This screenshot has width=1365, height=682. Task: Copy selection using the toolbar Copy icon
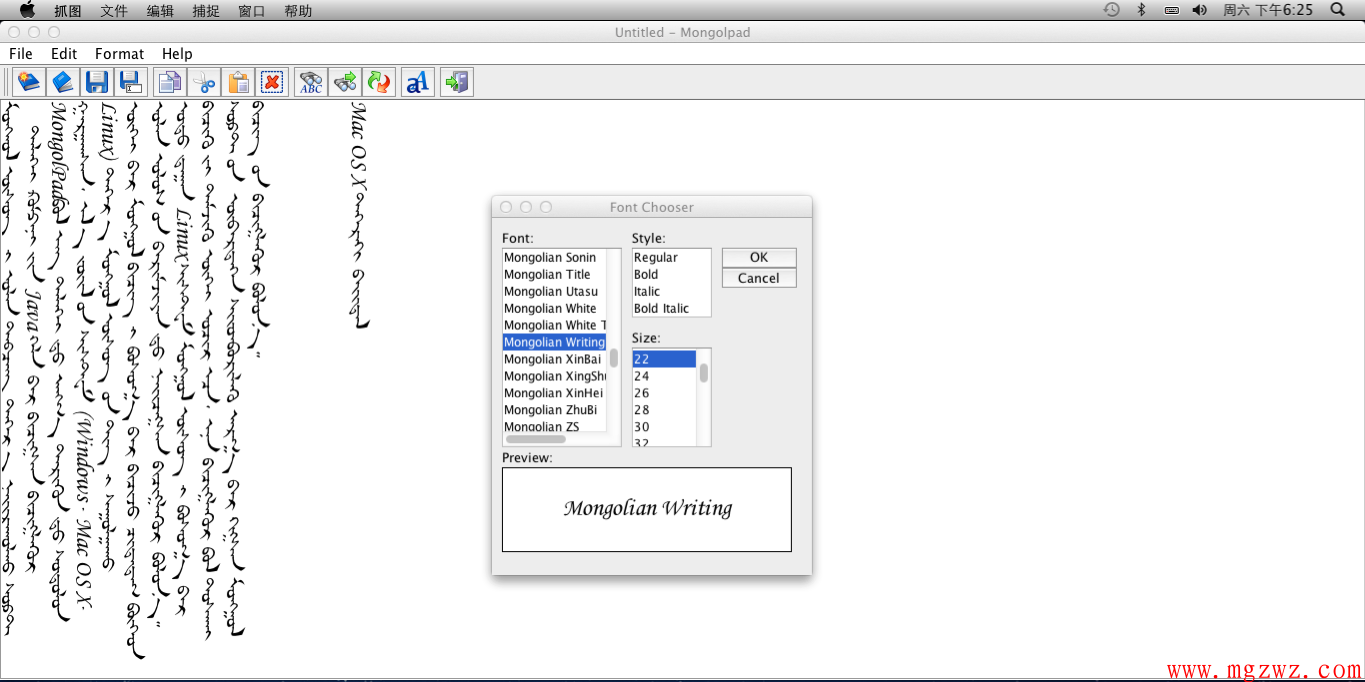point(170,82)
